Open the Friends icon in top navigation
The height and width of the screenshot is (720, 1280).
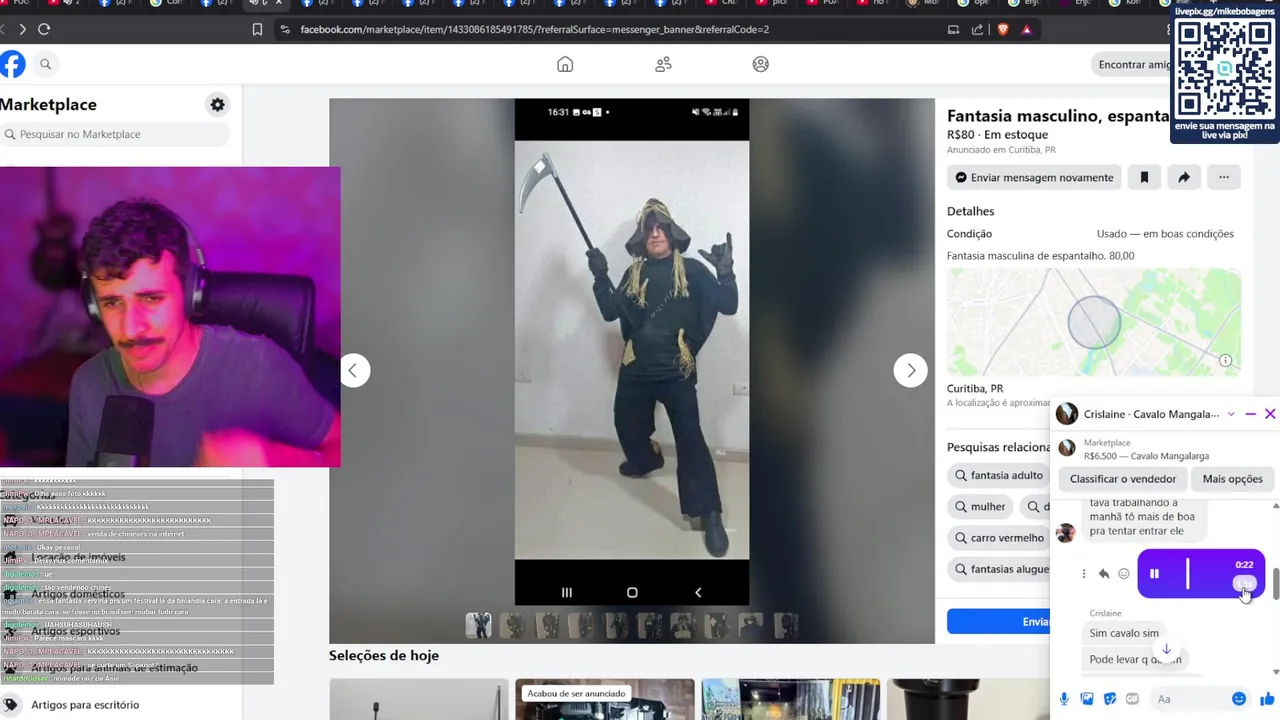(x=663, y=64)
